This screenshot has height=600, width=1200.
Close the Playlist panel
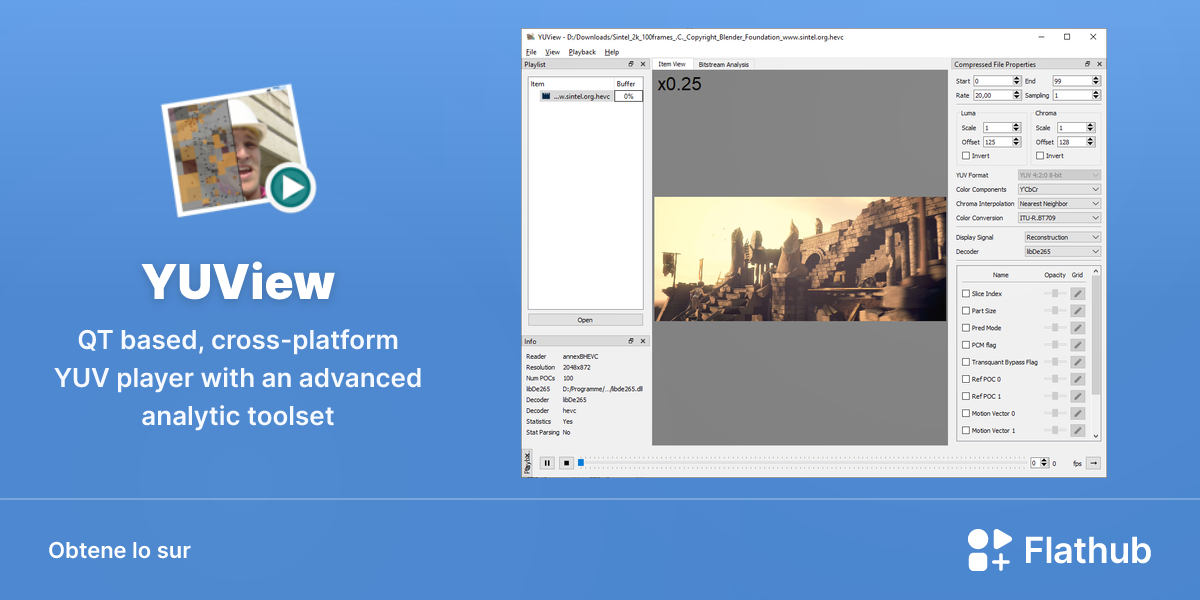pos(643,64)
